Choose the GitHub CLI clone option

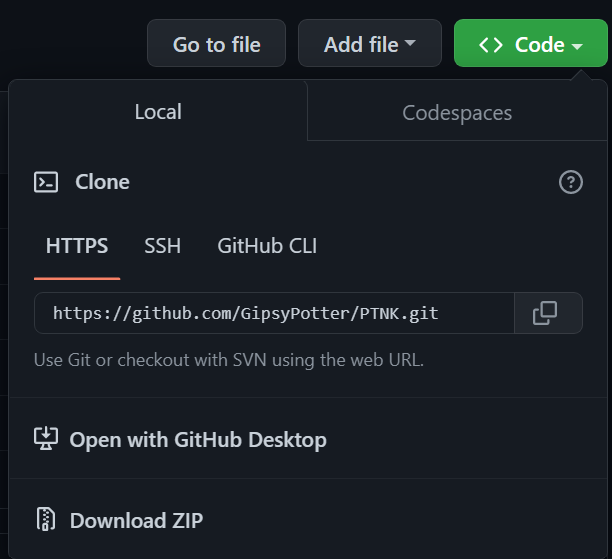[267, 246]
